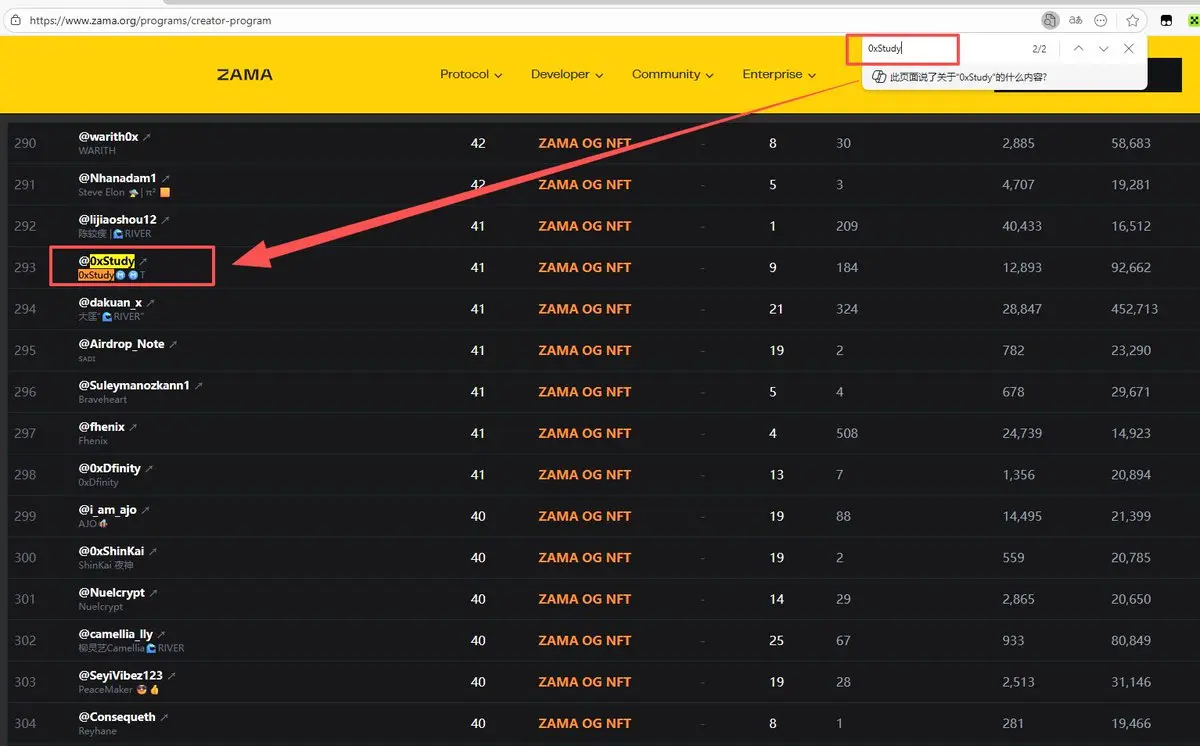Open the @lijiaoshou12 profile link
Image resolution: width=1200 pixels, height=746 pixels.
117,219
